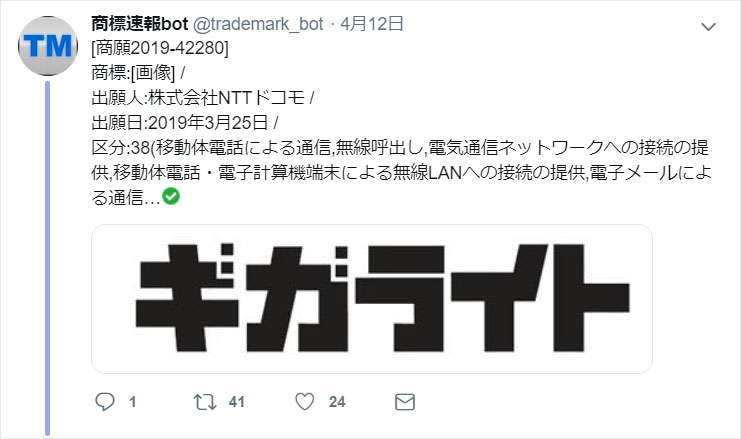Click the reply count number 1
Screen dimensions: 741x439
click(133, 402)
